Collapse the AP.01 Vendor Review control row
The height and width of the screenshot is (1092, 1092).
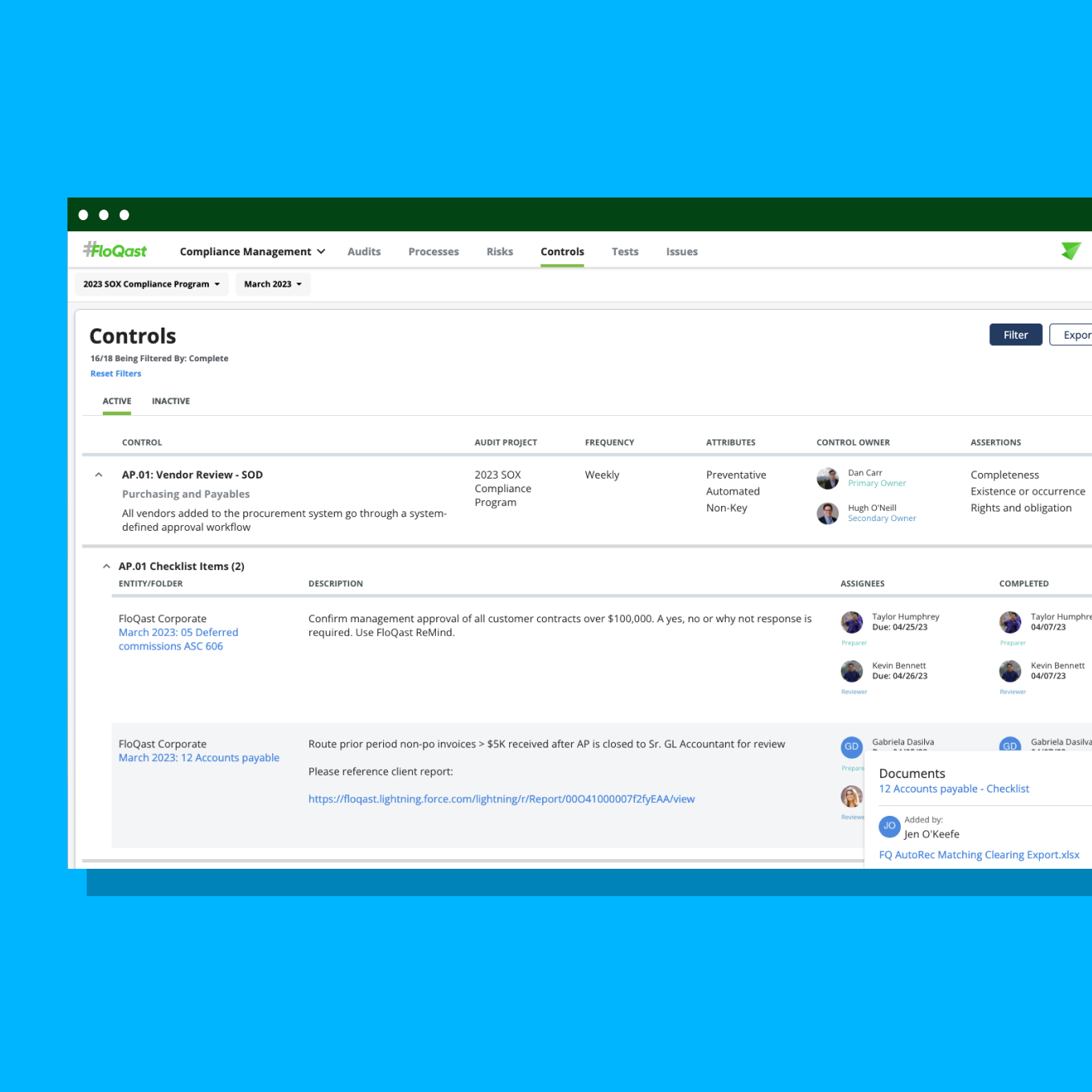coord(99,475)
